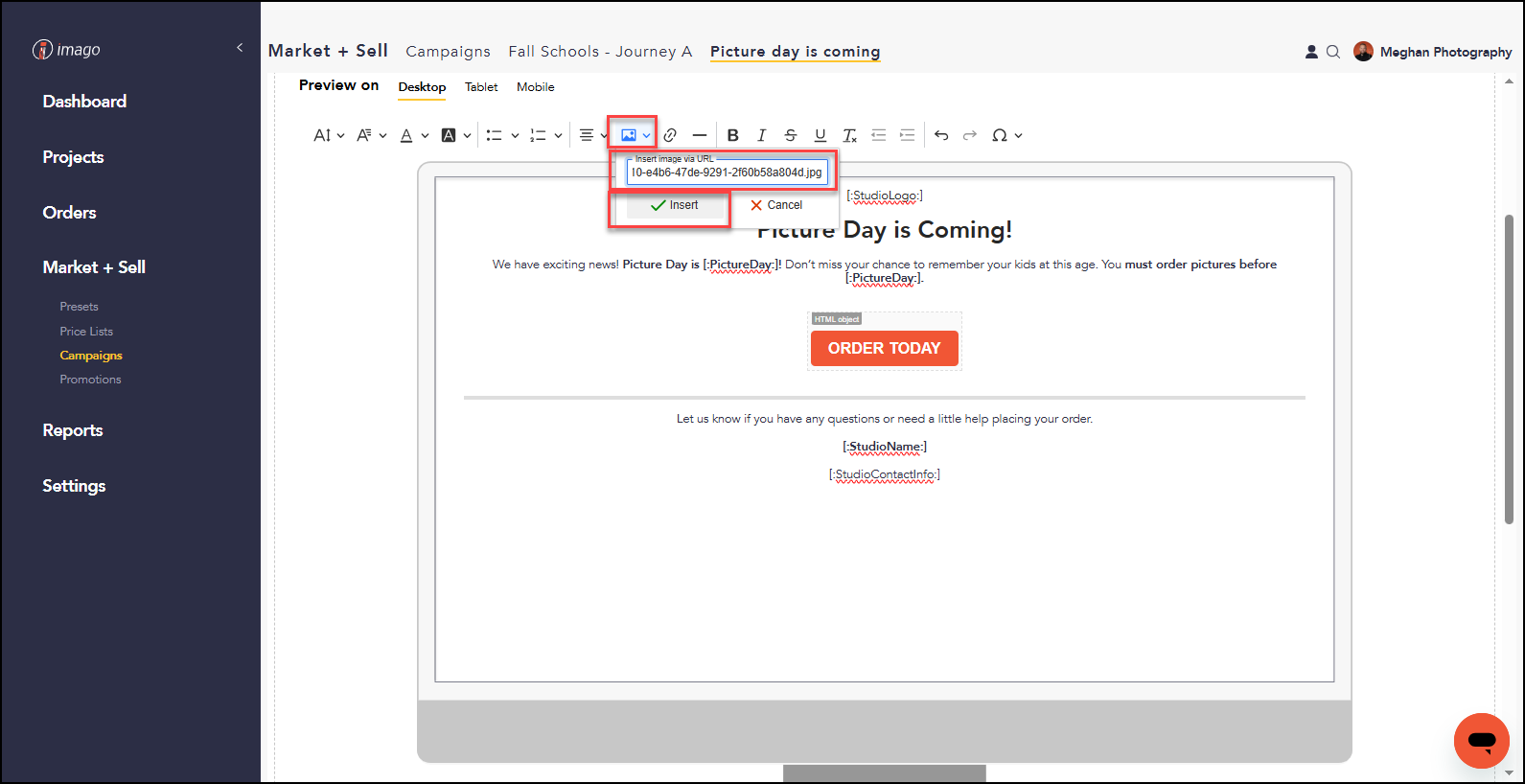Toggle underline formatting
1525x784 pixels.
[x=820, y=135]
